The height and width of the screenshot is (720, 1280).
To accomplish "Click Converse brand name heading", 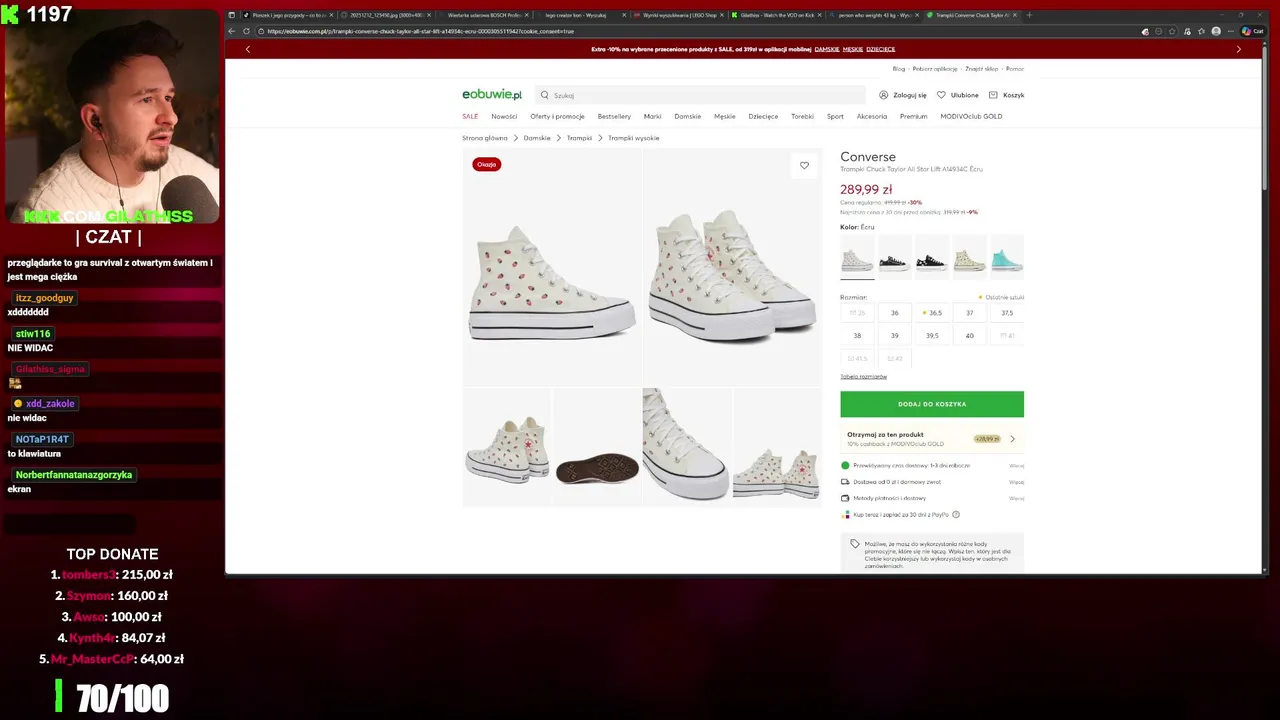I will click(x=868, y=157).
